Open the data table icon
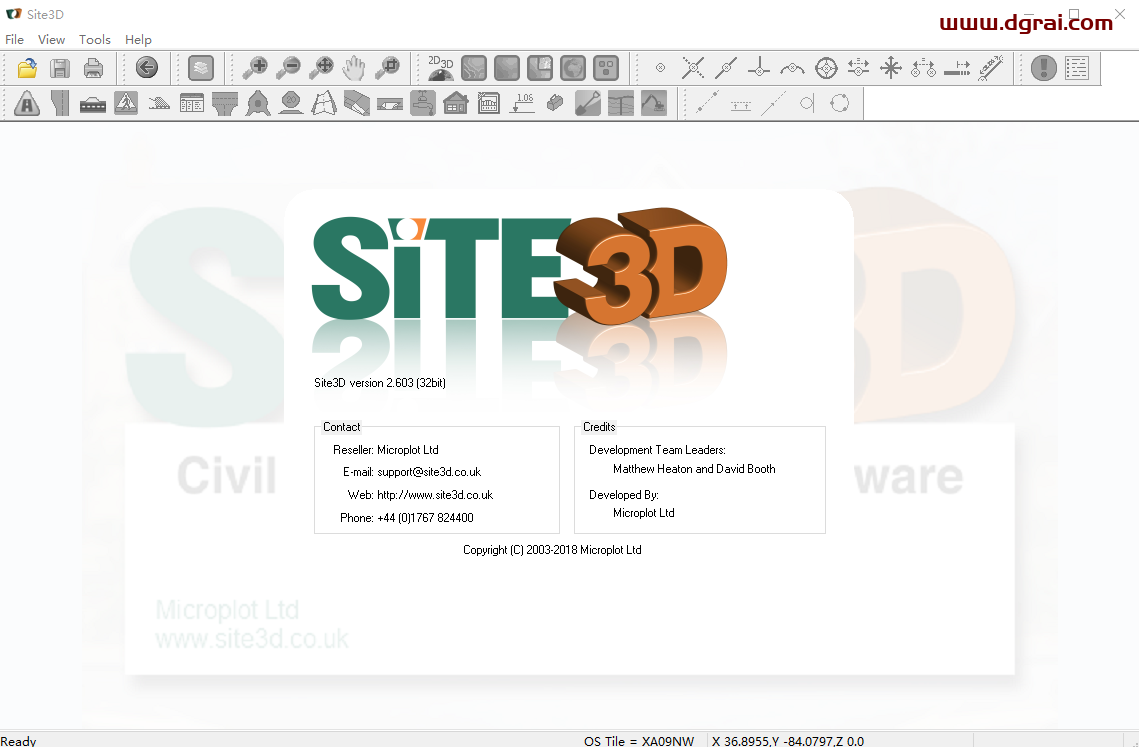The width and height of the screenshot is (1139, 747). [x=192, y=103]
